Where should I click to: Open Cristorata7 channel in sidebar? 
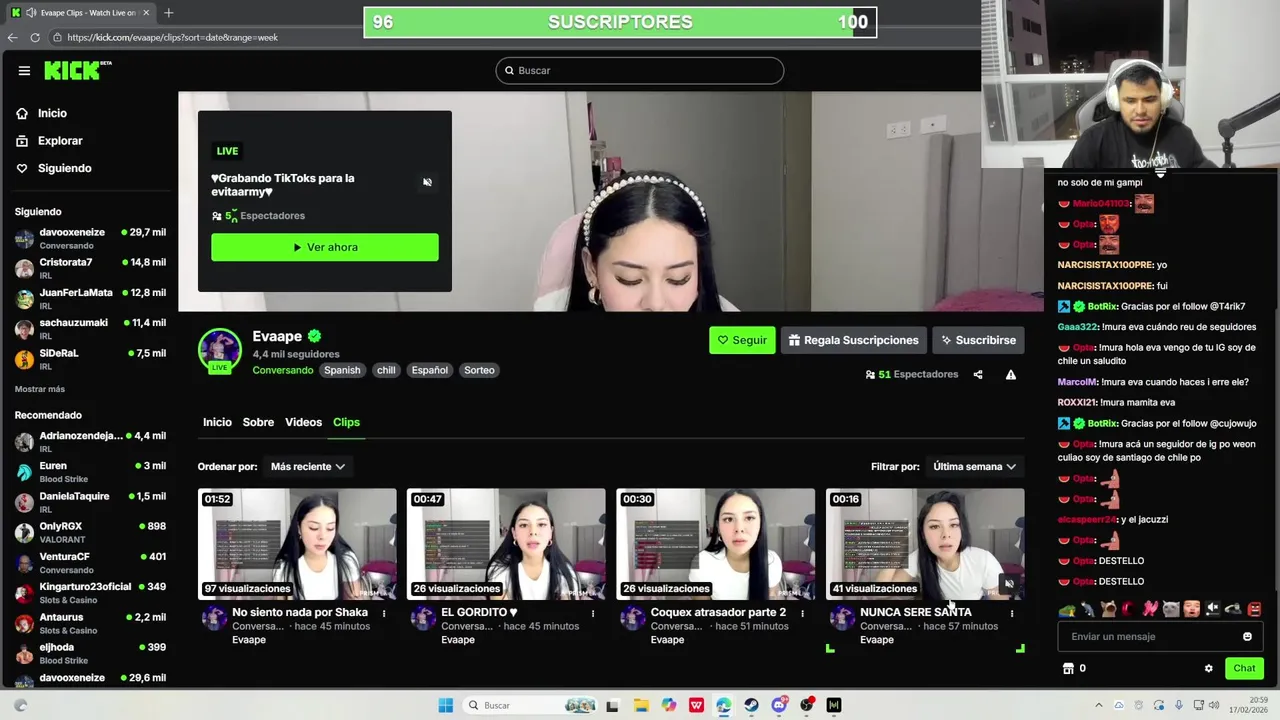[90, 268]
